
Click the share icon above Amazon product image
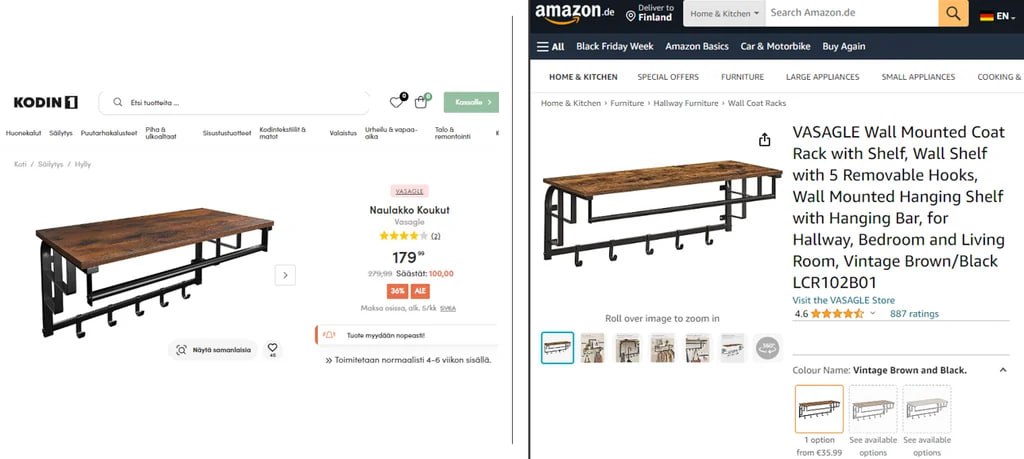[765, 139]
